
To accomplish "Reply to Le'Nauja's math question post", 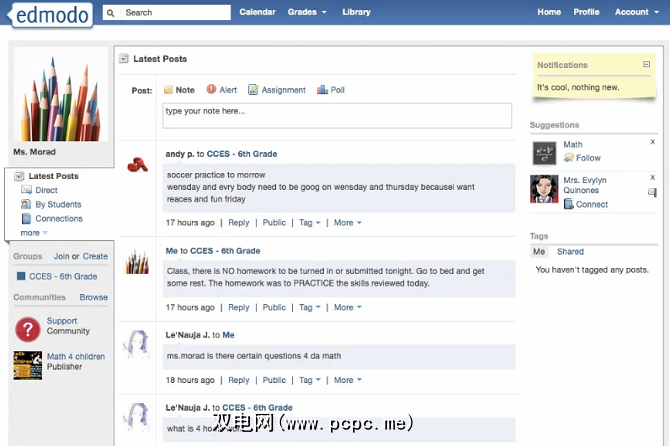I will click(238, 380).
